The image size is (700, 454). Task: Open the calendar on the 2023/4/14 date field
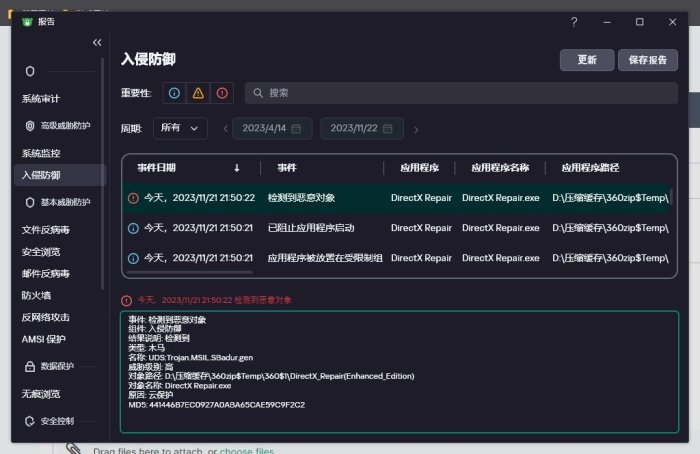point(296,129)
